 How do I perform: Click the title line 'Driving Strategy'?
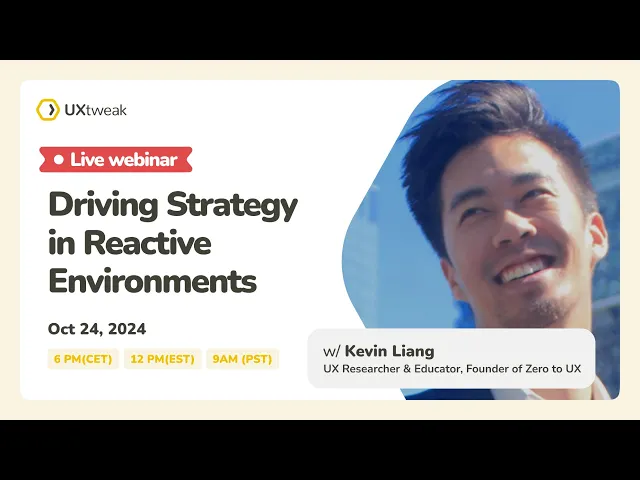pyautogui.click(x=173, y=206)
